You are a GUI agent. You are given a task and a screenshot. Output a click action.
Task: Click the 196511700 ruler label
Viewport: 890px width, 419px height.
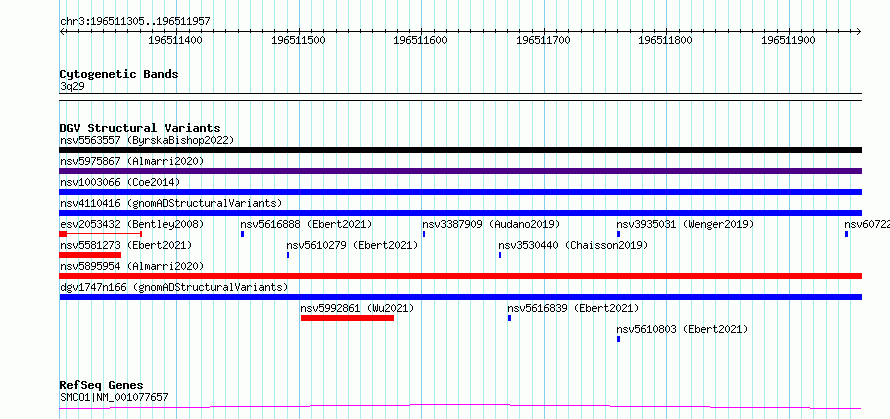[x=543, y=40]
